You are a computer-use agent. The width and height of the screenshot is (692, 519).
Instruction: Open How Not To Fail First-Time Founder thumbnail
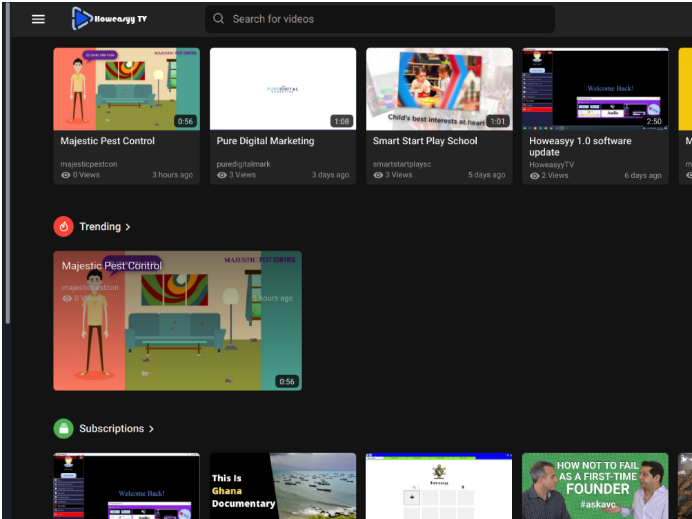pyautogui.click(x=595, y=486)
